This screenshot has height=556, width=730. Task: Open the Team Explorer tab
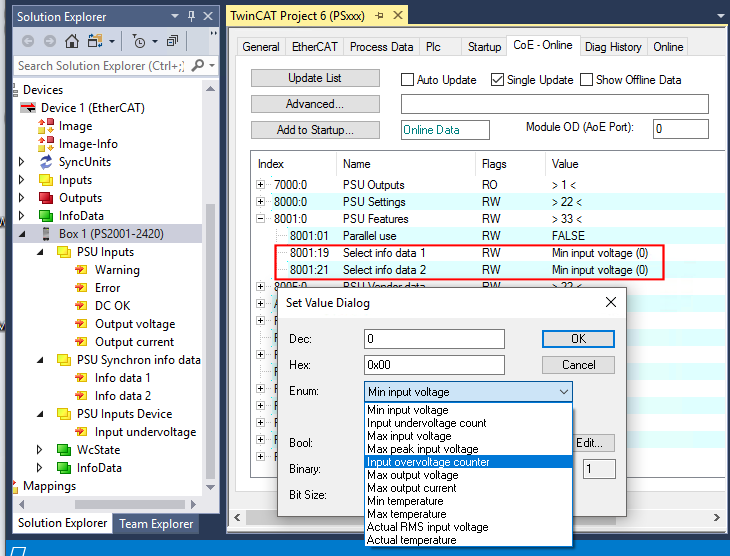[156, 524]
